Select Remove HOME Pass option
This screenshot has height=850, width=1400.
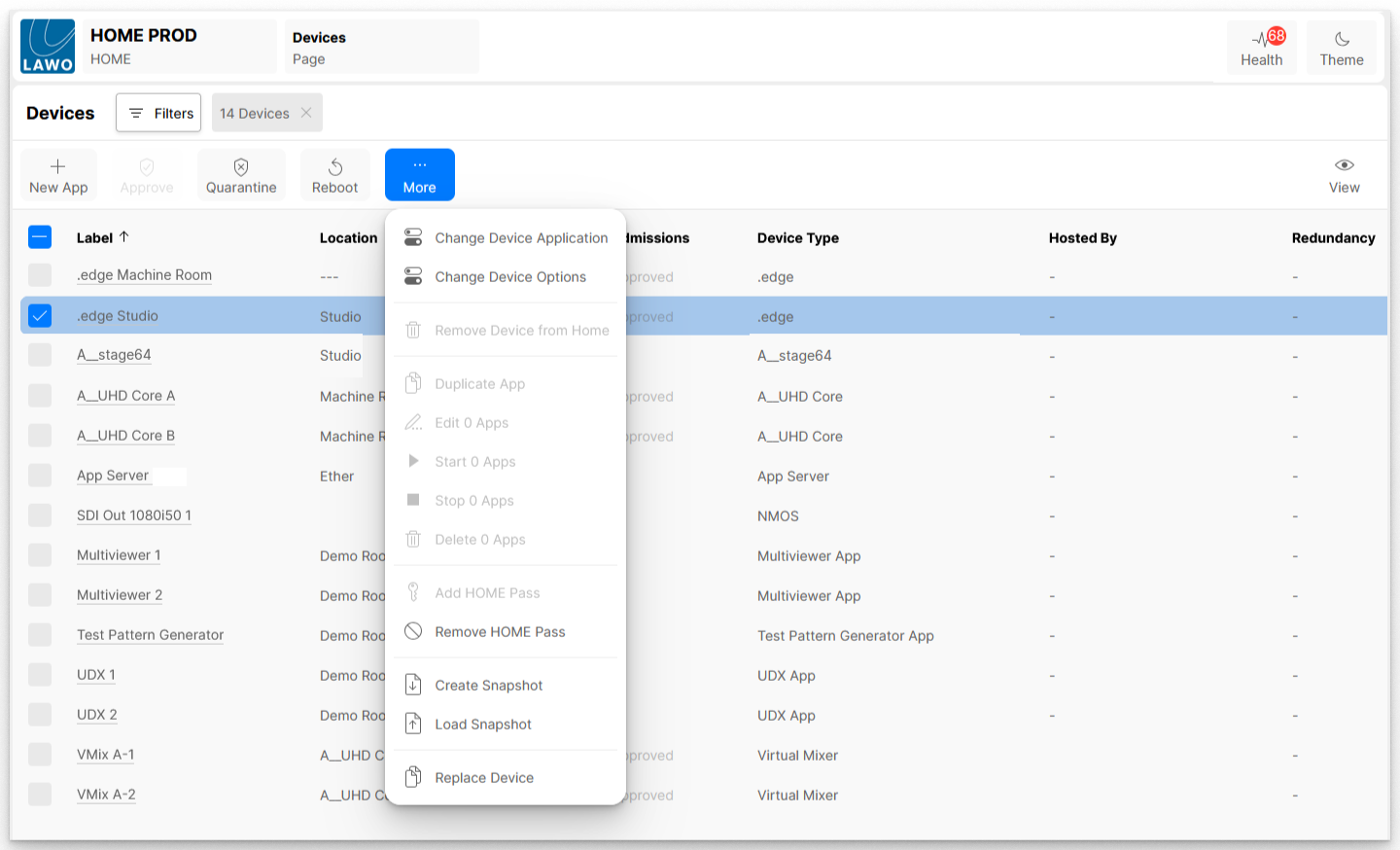pos(500,632)
